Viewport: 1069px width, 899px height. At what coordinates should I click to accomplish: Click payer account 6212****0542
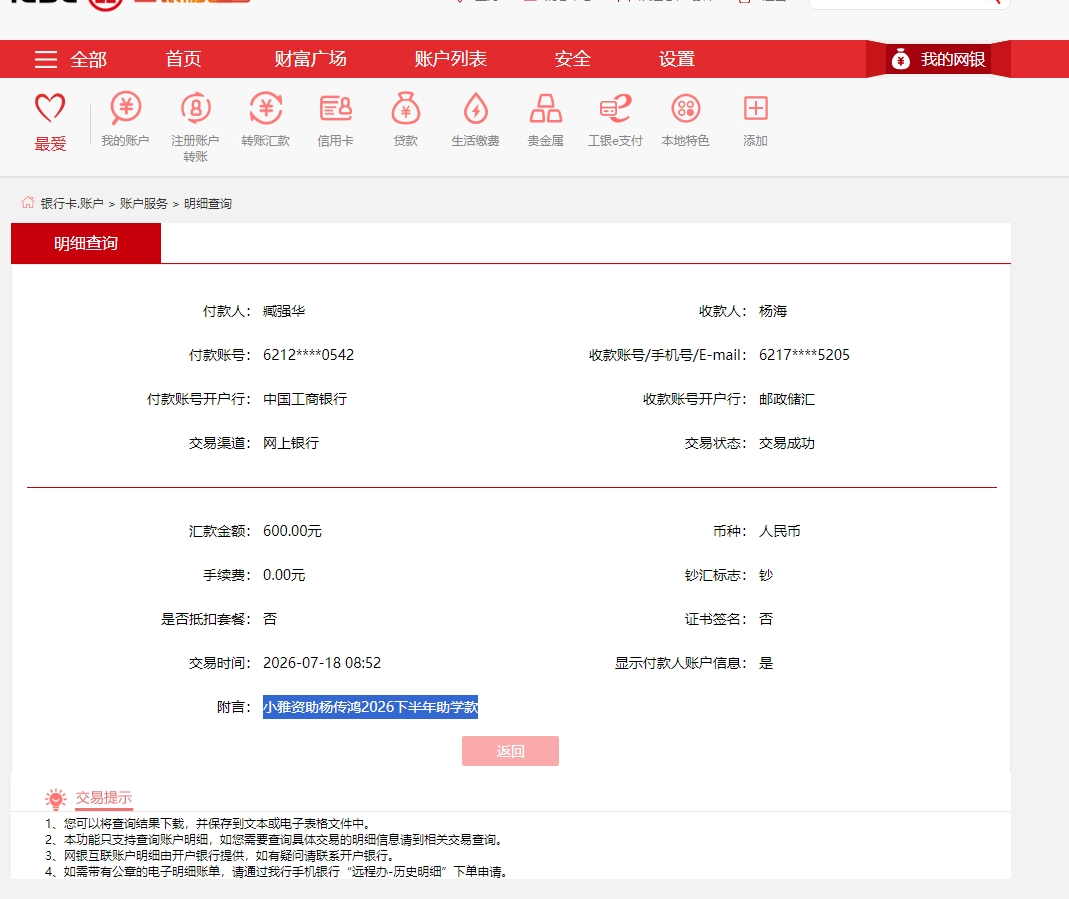pos(309,355)
